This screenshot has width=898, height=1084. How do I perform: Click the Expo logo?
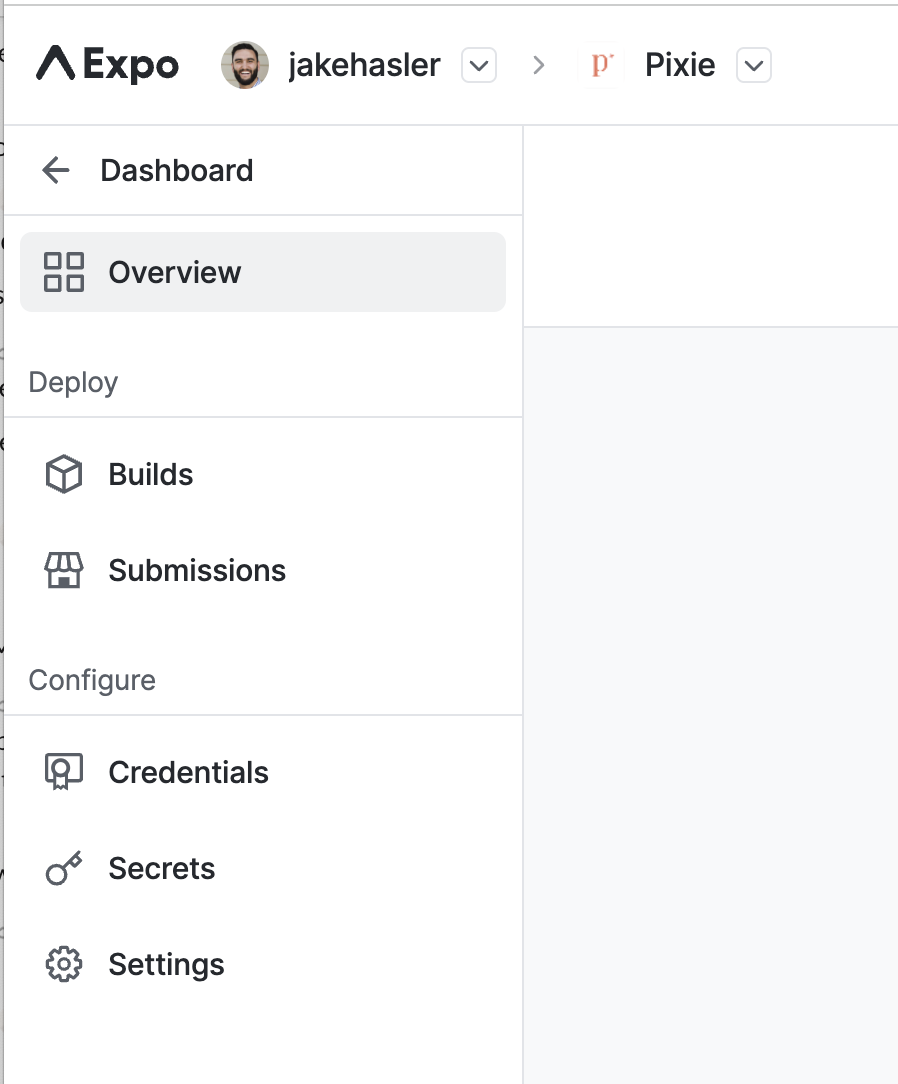point(107,65)
